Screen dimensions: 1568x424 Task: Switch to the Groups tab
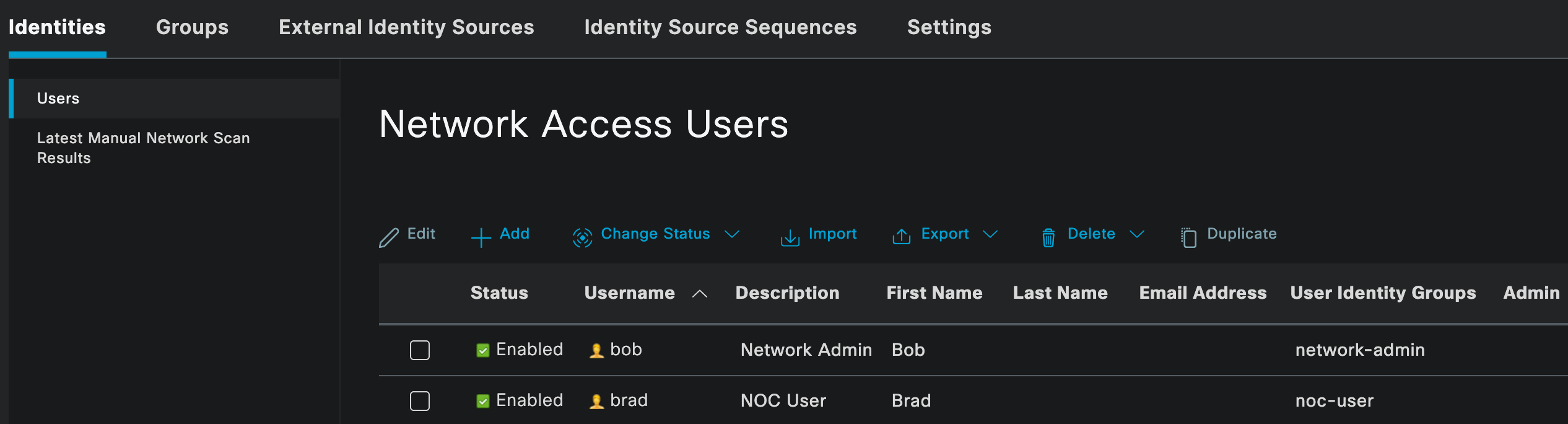pos(192,27)
